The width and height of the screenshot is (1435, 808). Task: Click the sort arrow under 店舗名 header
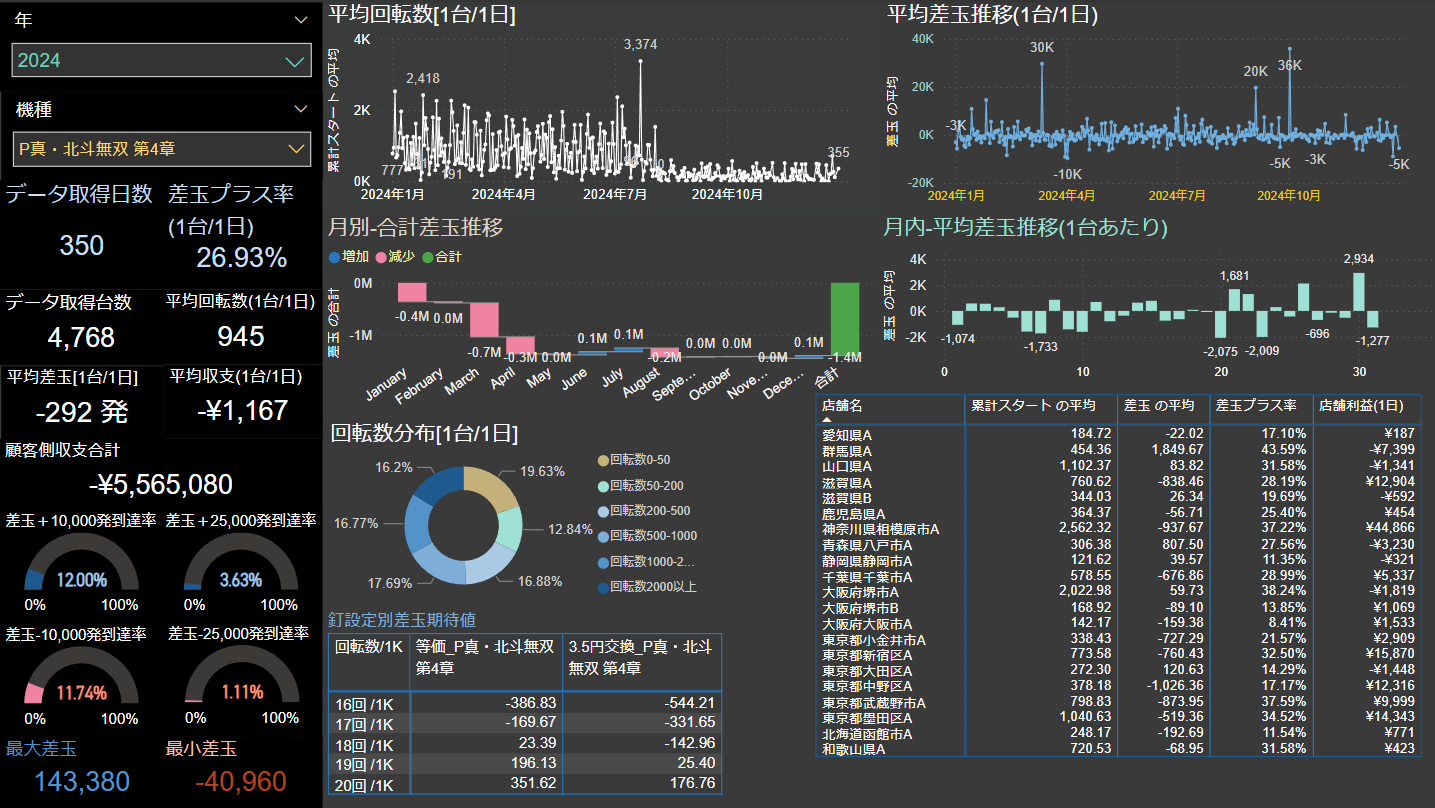pos(827,420)
